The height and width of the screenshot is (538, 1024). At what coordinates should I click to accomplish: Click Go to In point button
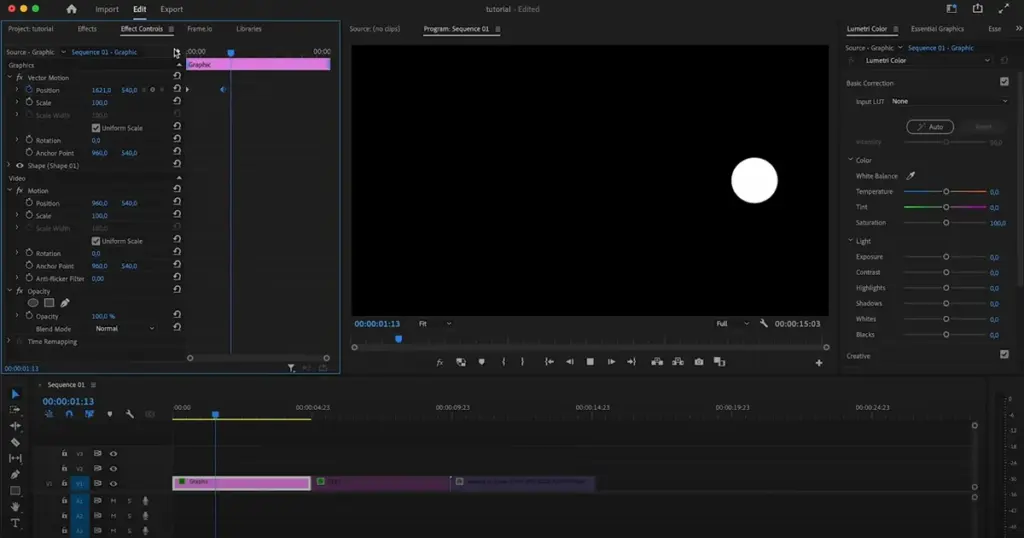point(549,362)
